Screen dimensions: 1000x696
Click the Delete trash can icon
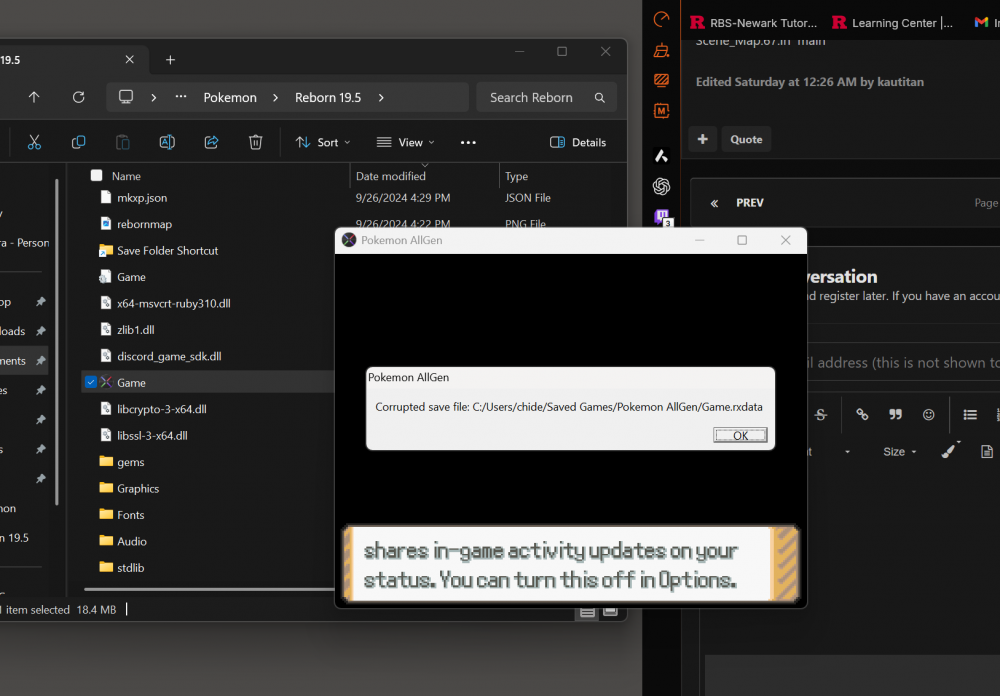point(255,142)
